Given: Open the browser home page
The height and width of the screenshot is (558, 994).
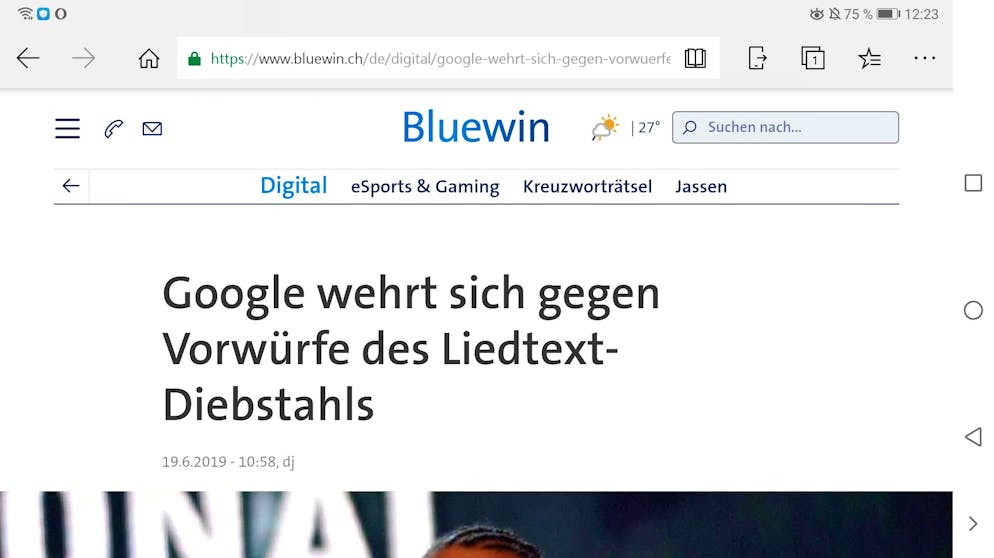Looking at the screenshot, I should [x=149, y=58].
